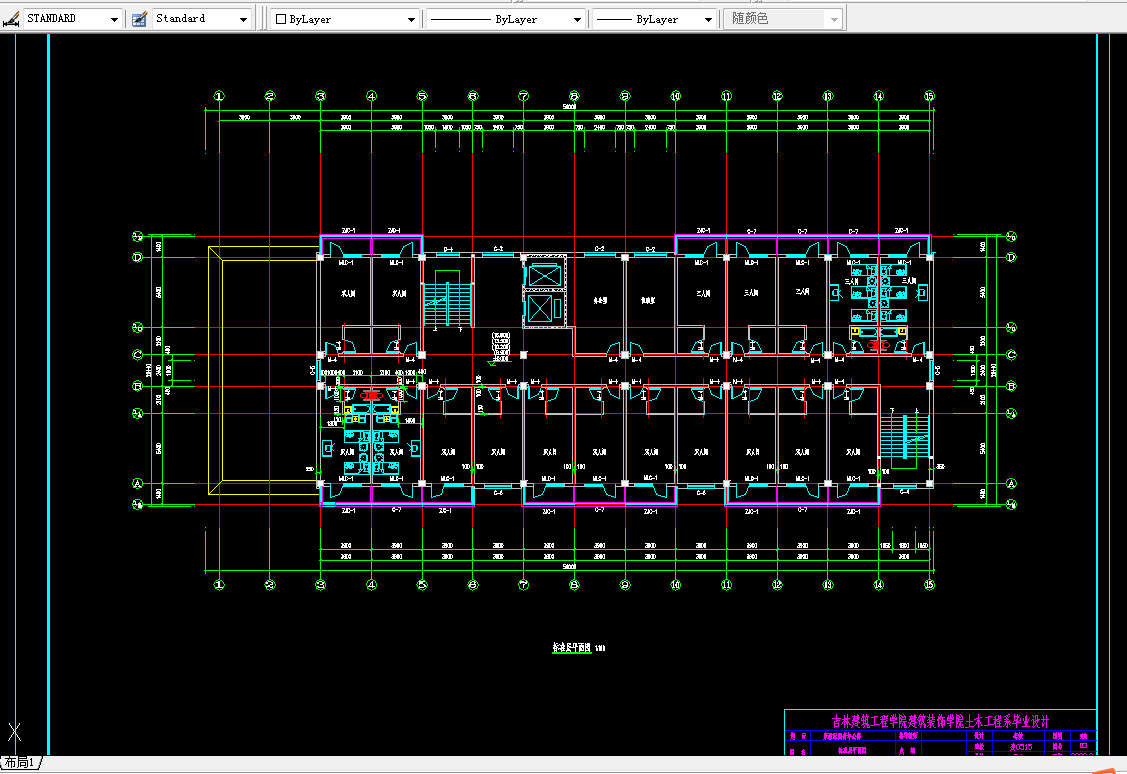Image resolution: width=1127 pixels, height=774 pixels.
Task: Click the paper-space UCS X icon
Action: [14, 732]
